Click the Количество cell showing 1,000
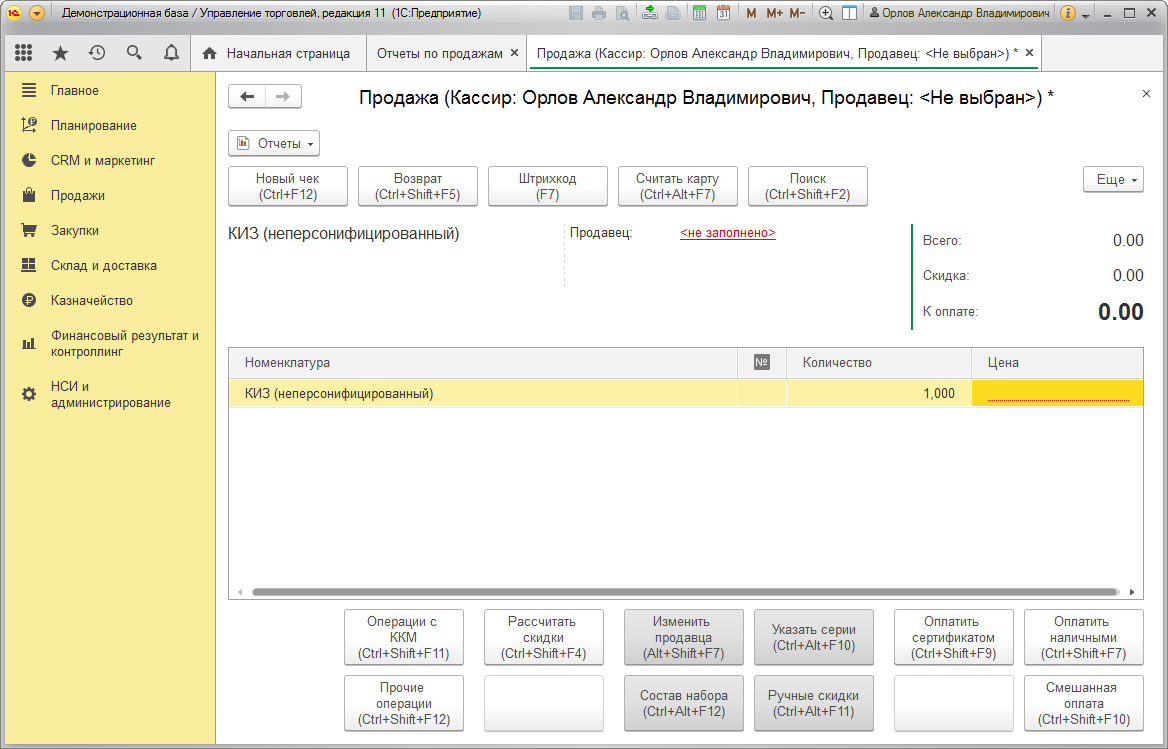Viewport: 1168px width, 749px height. 879,393
